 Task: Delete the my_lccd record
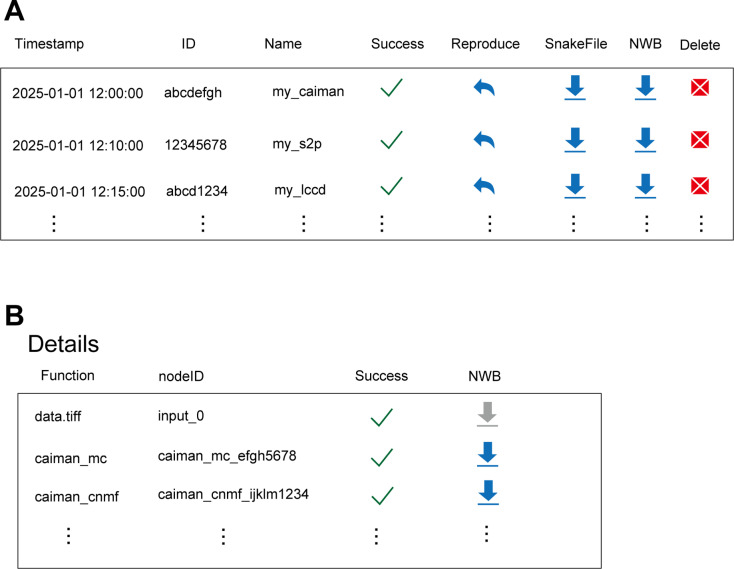click(700, 186)
